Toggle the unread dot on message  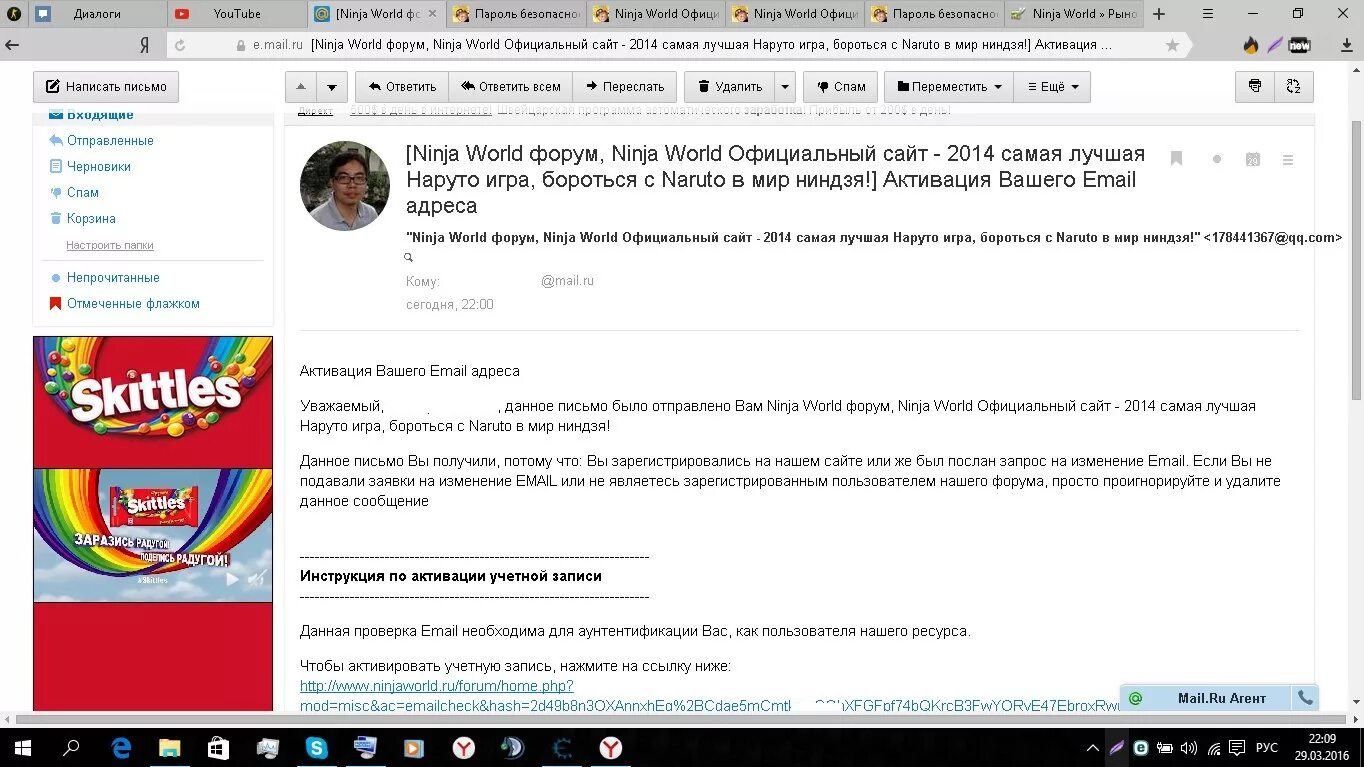(x=1217, y=159)
